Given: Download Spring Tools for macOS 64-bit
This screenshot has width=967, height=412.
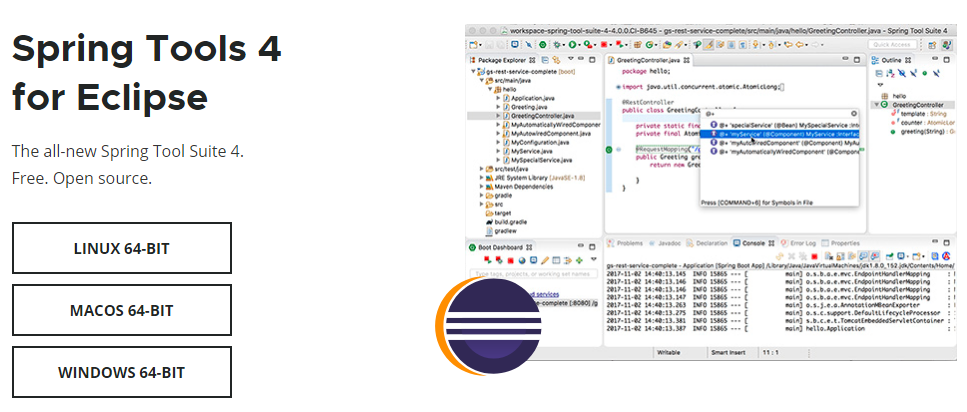Looking at the screenshot, I should tap(121, 310).
